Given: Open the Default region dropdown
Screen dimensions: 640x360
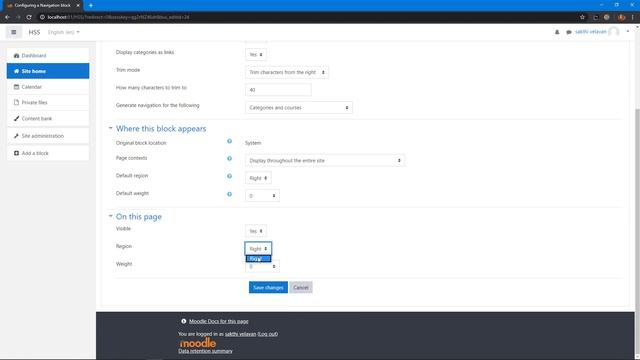Looking at the screenshot, I should point(258,178).
